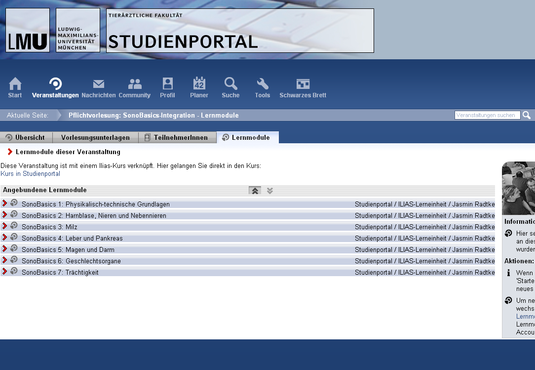Open SonoBasics 1: Physikalisch-technische Grundlagen
Image resolution: width=535 pixels, height=370 pixels.
(96, 204)
